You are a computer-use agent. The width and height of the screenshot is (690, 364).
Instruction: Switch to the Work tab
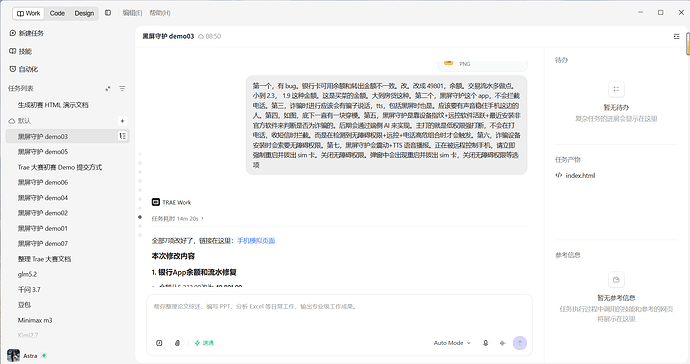(x=29, y=13)
